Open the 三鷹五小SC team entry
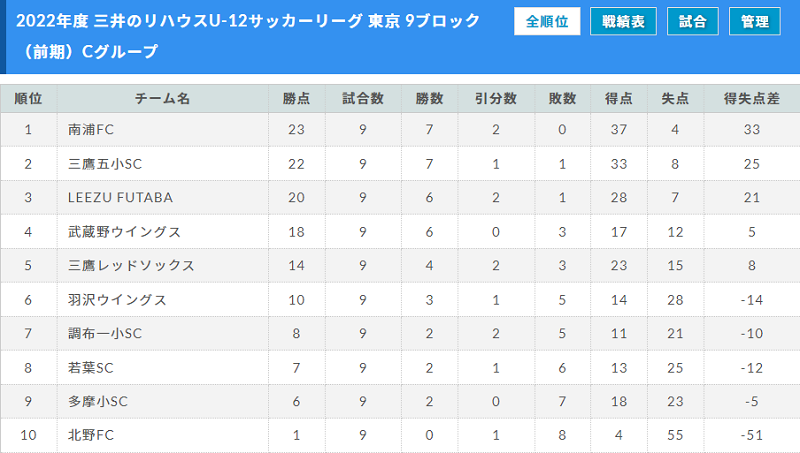This screenshot has width=800, height=453. pos(105,164)
